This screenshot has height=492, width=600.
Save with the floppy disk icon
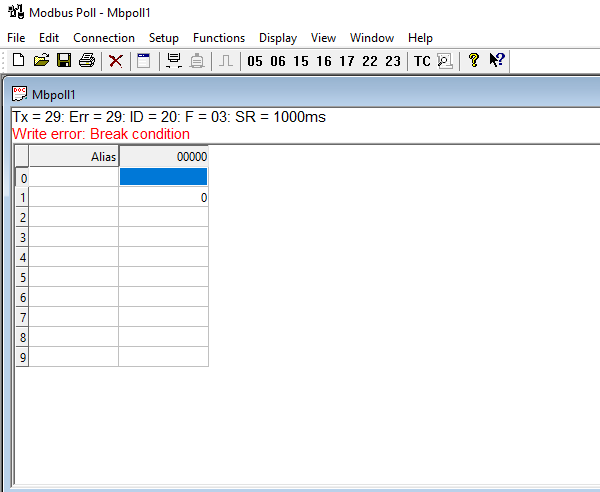click(64, 60)
